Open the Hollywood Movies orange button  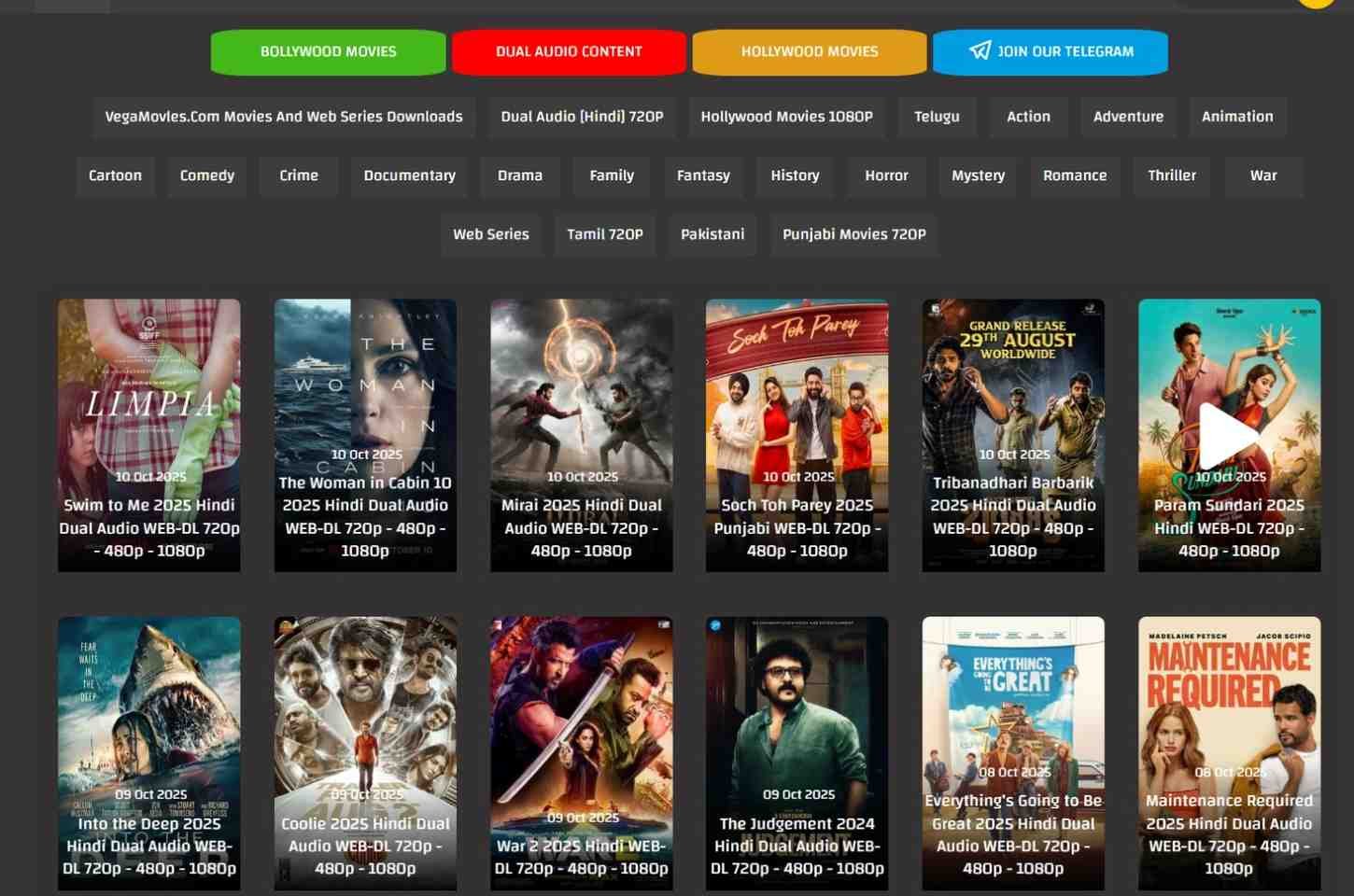click(809, 51)
